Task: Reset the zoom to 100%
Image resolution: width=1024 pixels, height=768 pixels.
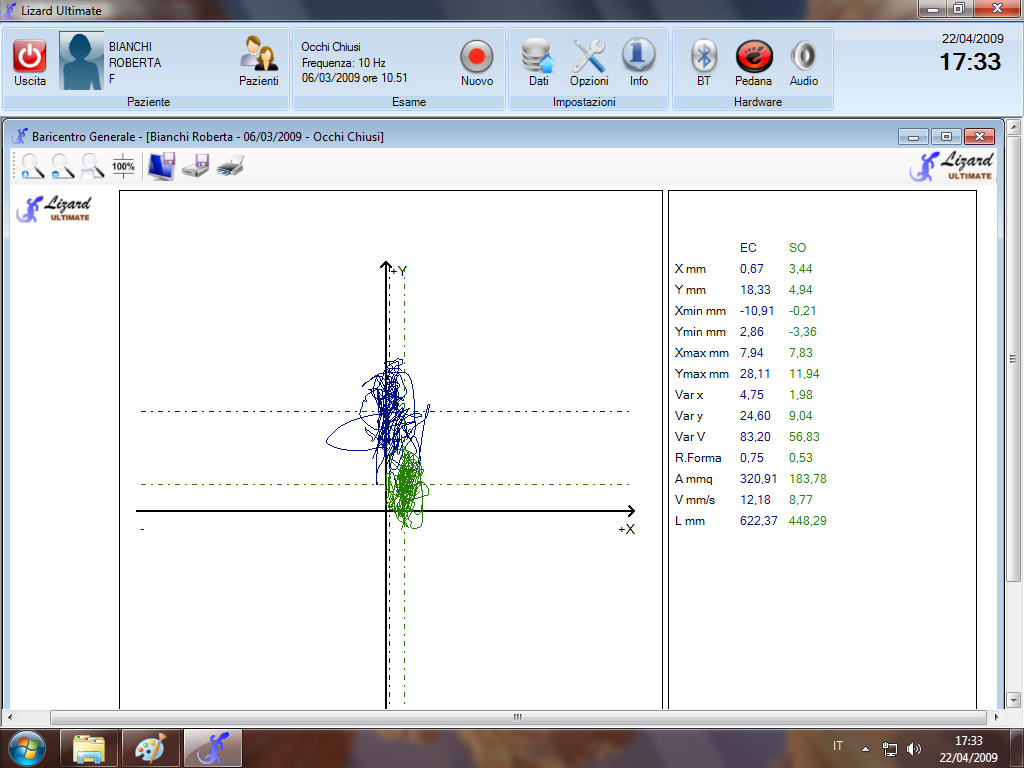Action: point(123,166)
